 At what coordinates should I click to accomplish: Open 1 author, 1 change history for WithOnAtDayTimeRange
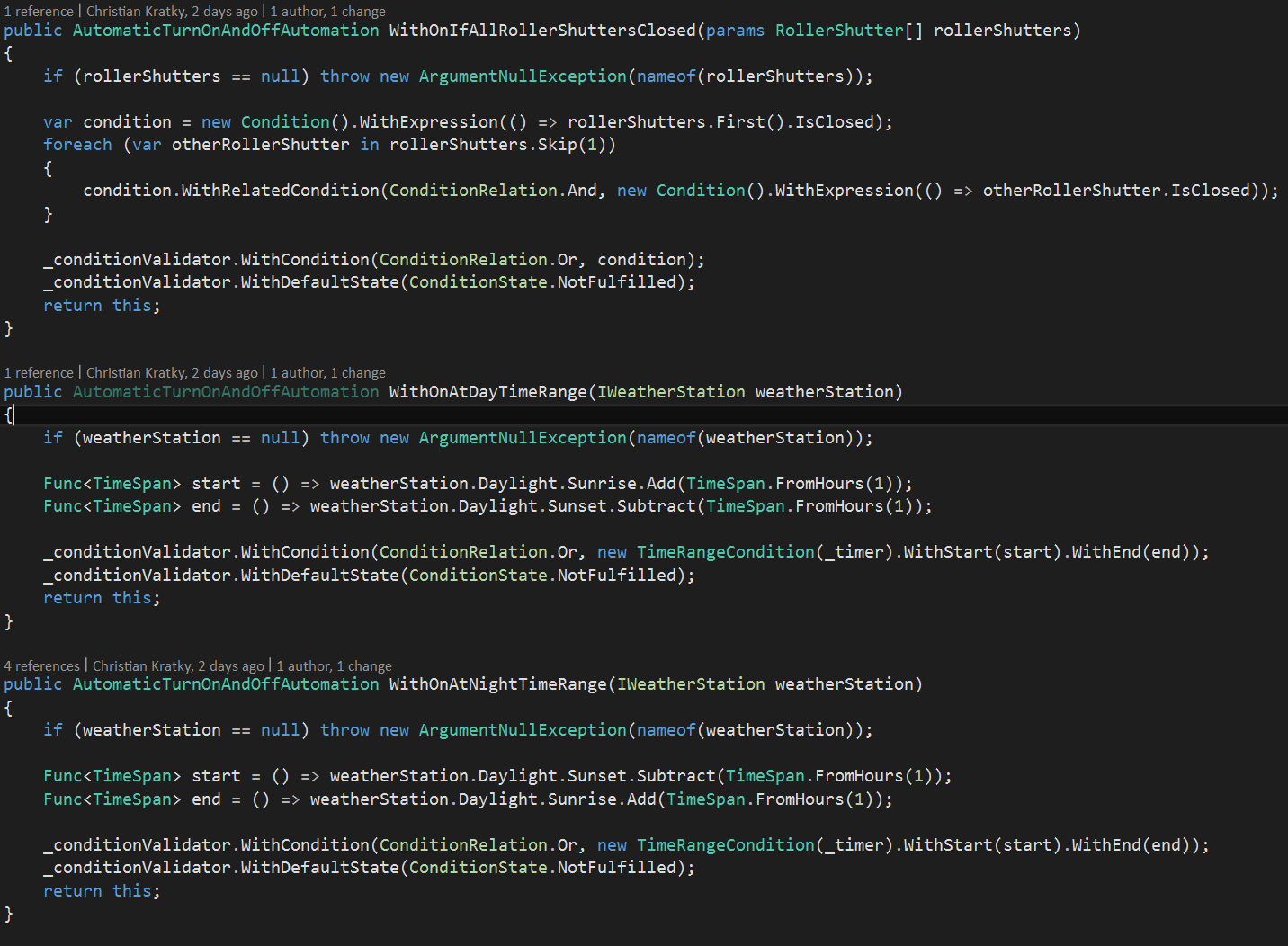[x=327, y=372]
